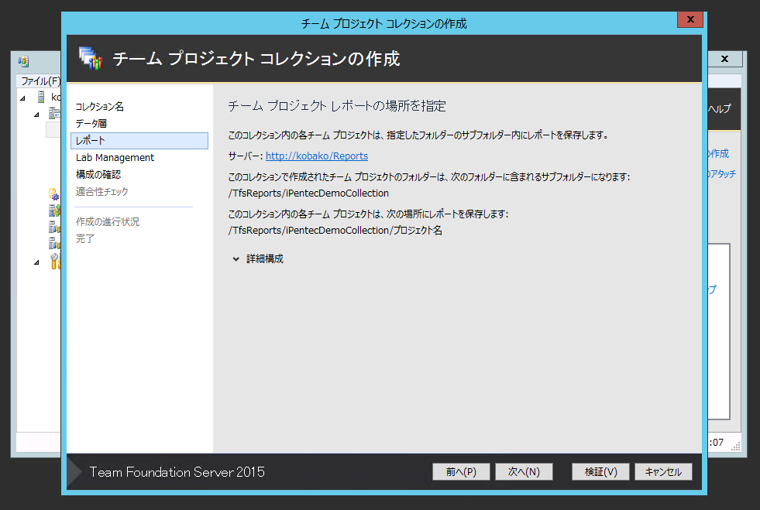Collapse the ko server tree node arrow

(x=23, y=98)
